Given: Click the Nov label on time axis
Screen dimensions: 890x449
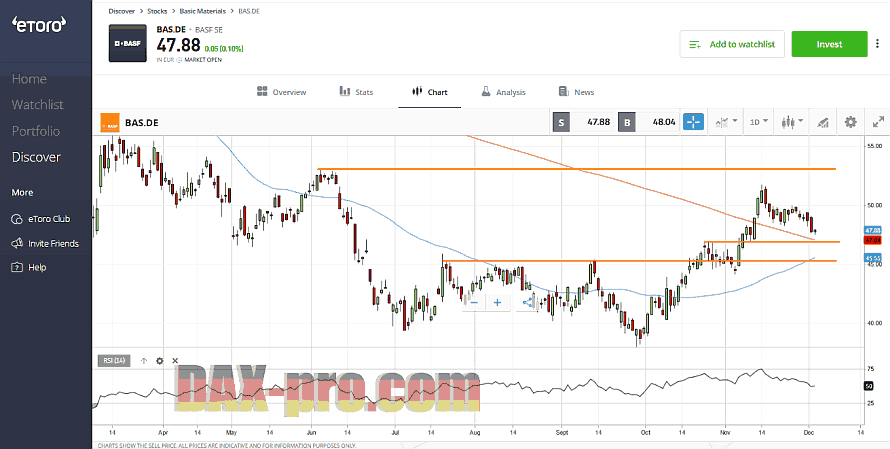Looking at the screenshot, I should [x=725, y=431].
